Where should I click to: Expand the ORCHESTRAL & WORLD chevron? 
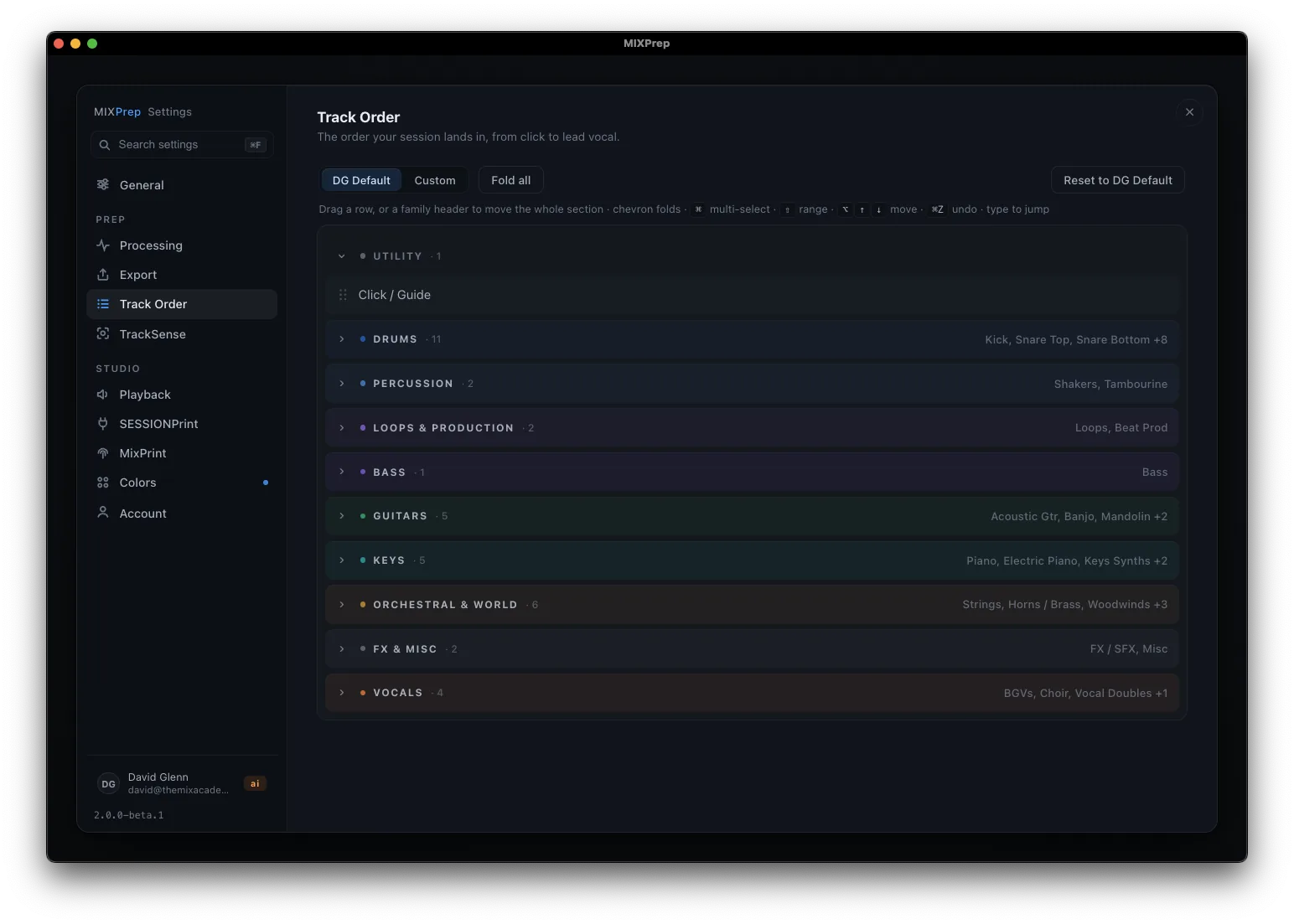point(342,605)
